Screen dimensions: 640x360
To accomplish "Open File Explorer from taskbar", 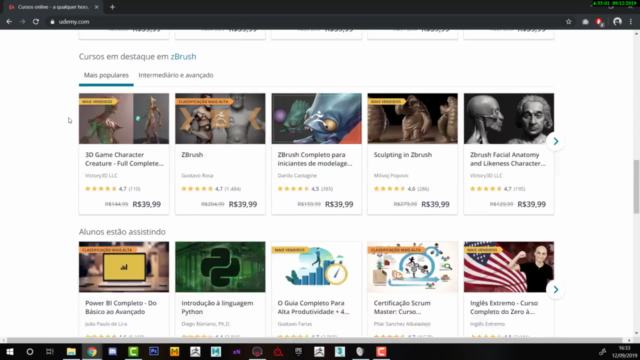I will 71,351.
